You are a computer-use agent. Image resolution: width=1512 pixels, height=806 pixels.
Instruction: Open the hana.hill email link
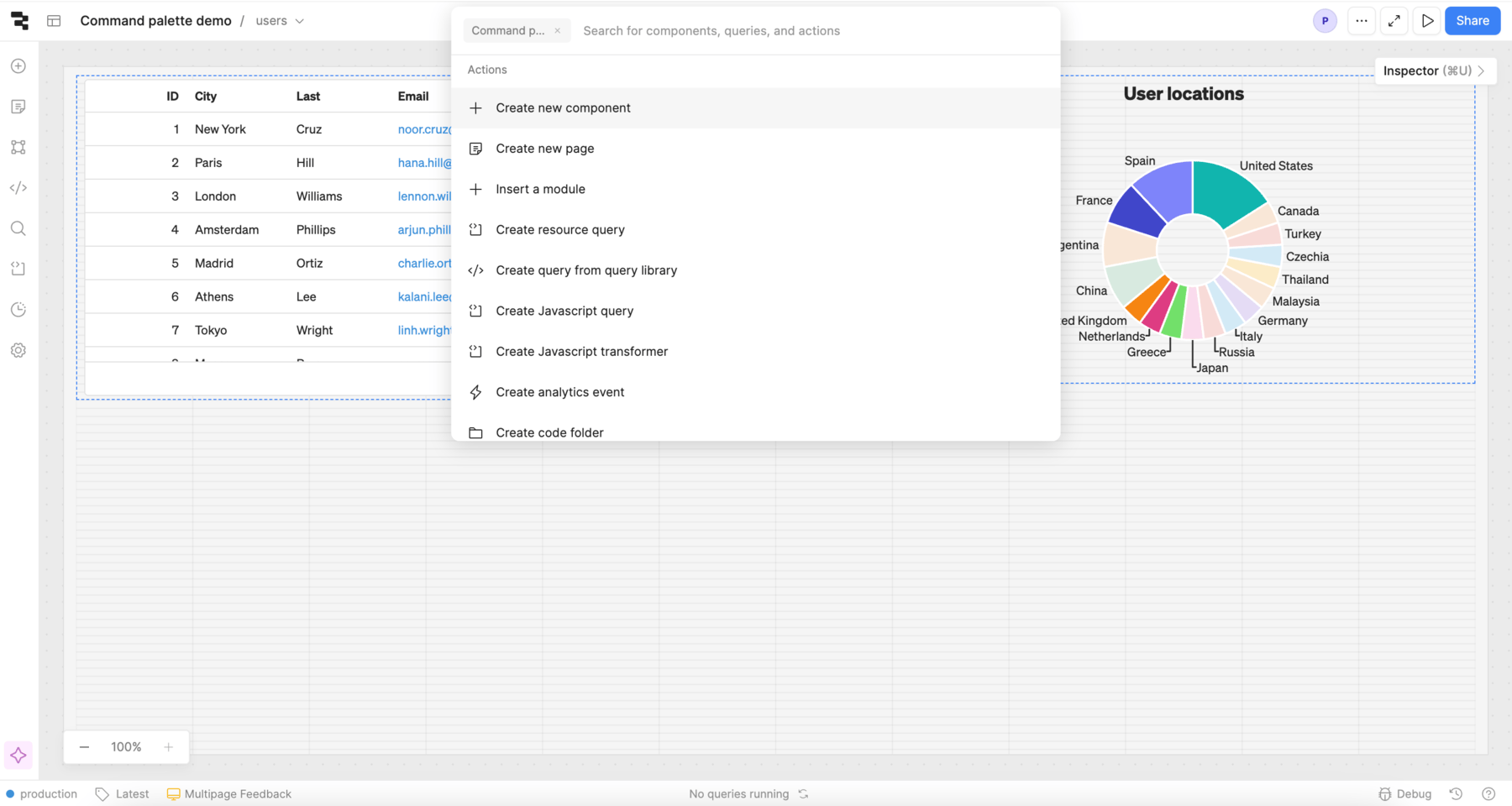click(424, 163)
